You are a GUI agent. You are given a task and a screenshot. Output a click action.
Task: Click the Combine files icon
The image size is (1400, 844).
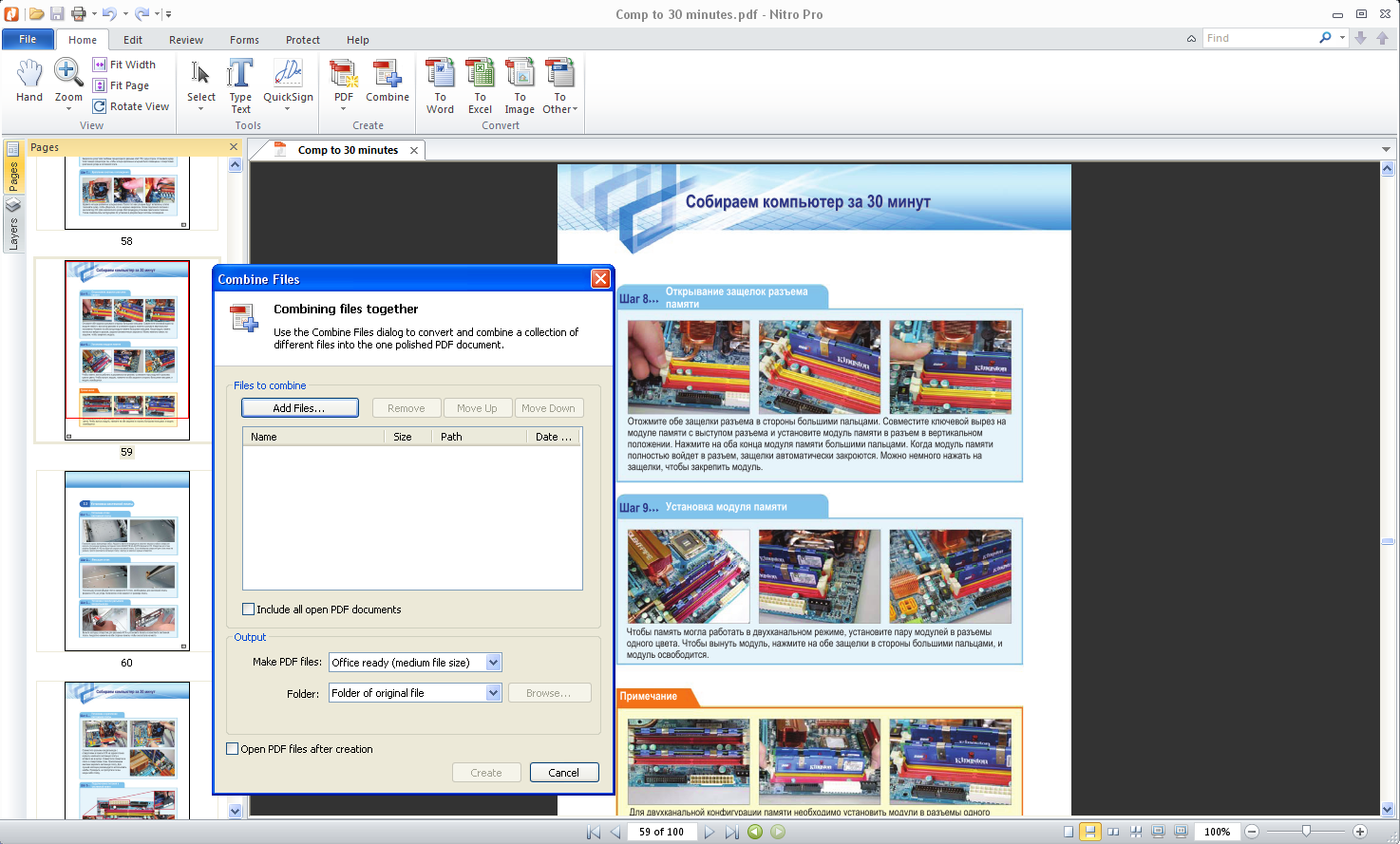[388, 81]
